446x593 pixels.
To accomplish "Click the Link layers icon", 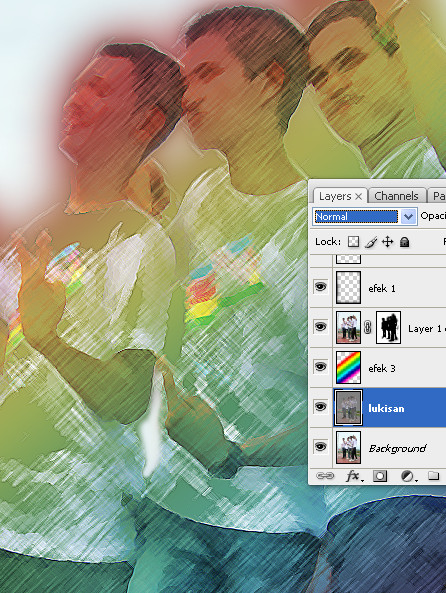I will [325, 476].
